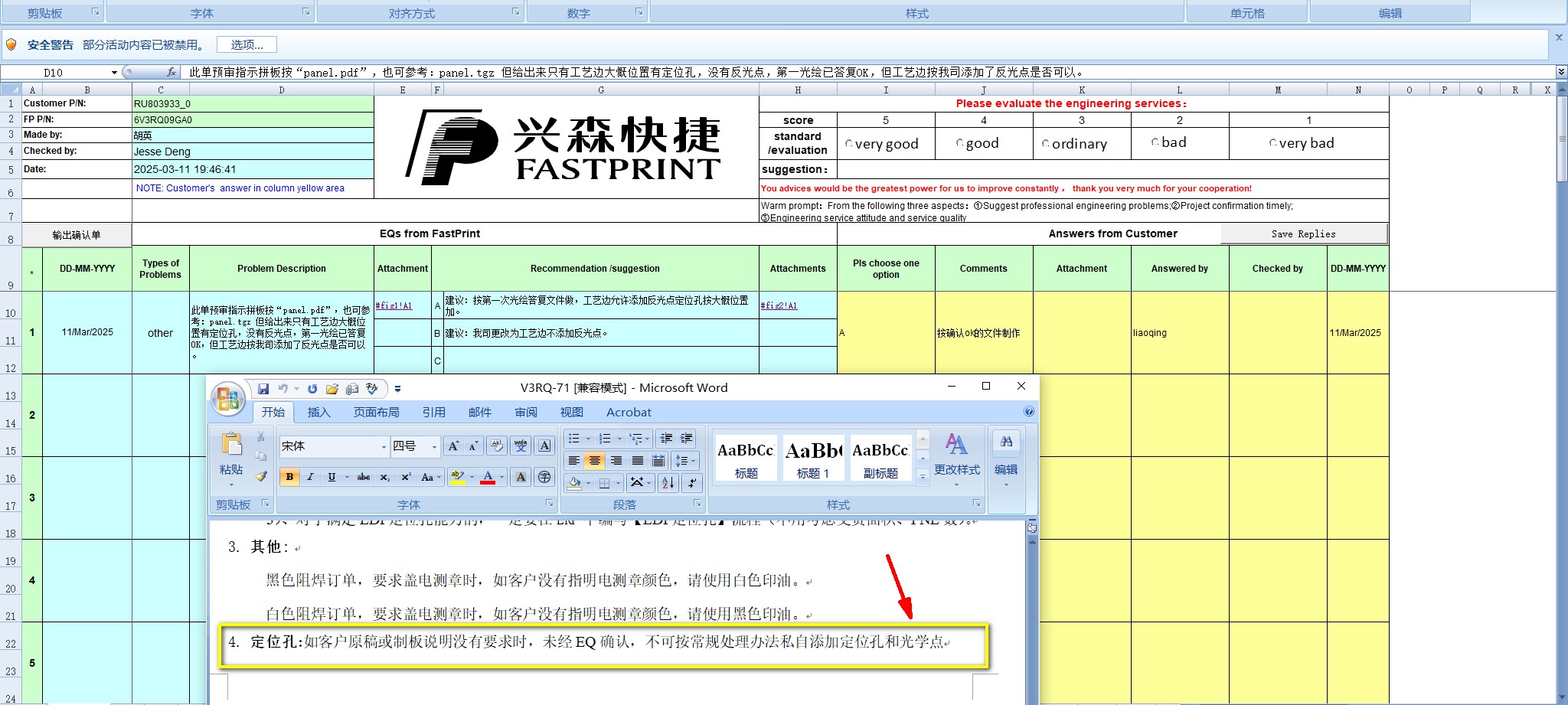This screenshot has height=705, width=1568.
Task: Apply bullet list in Word
Action: 574,439
